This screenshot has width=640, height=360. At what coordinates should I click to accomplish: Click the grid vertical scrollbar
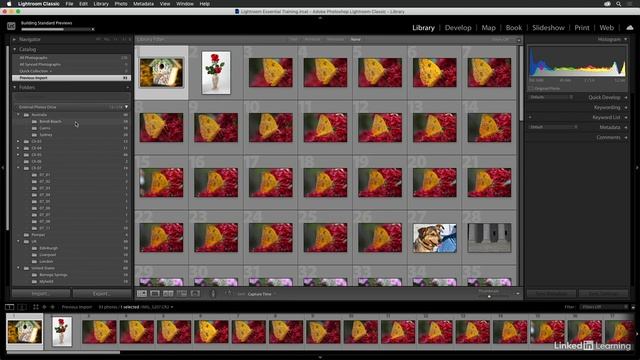[x=521, y=83]
